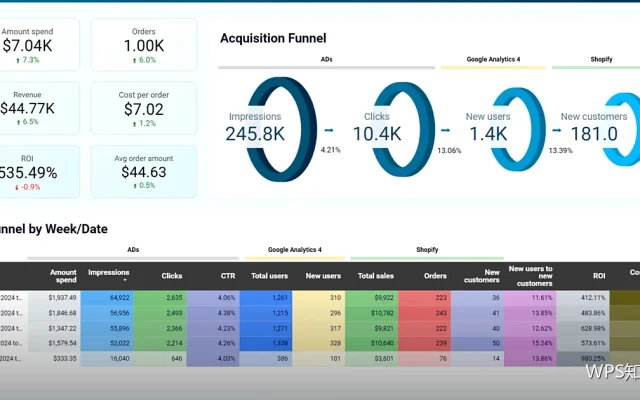
Task: Select the 628.98% ROI cell
Action: [583, 328]
